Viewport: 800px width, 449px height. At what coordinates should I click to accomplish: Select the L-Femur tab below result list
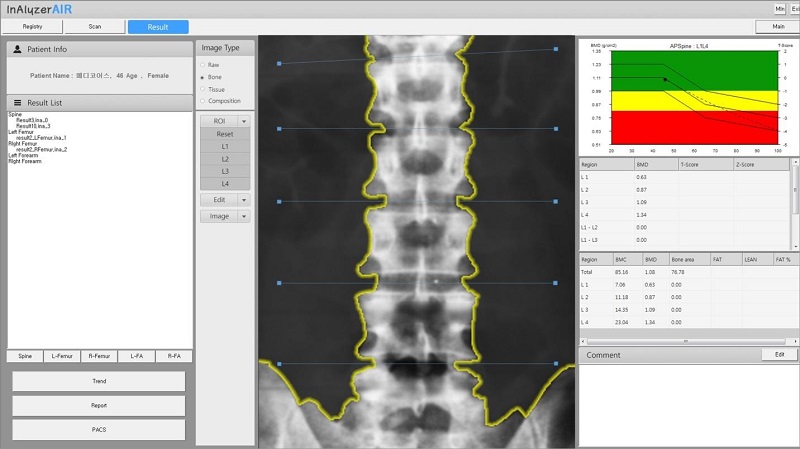pyautogui.click(x=62, y=356)
